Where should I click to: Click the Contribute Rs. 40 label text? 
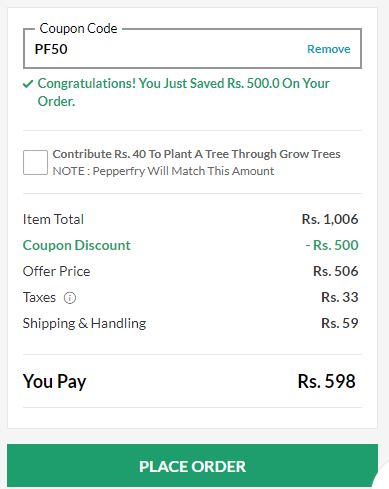(x=196, y=154)
